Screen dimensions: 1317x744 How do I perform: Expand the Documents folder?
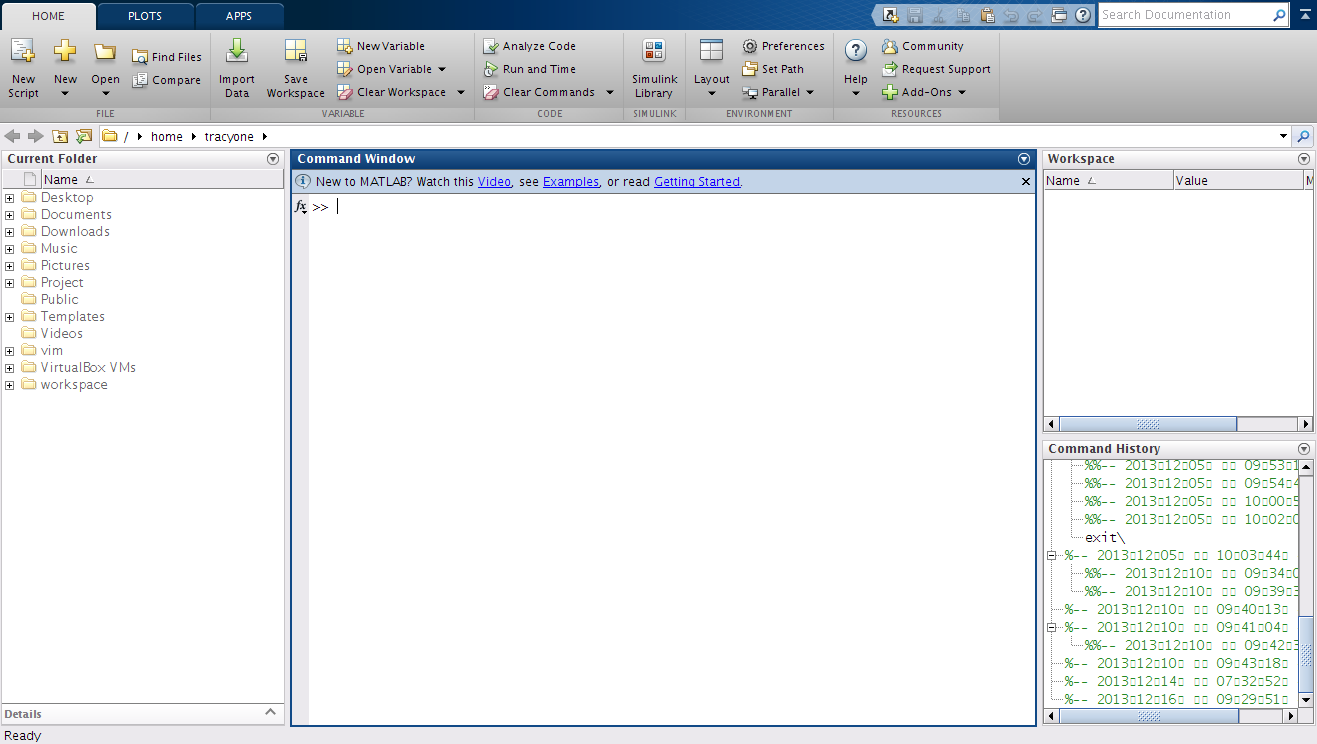[9, 215]
